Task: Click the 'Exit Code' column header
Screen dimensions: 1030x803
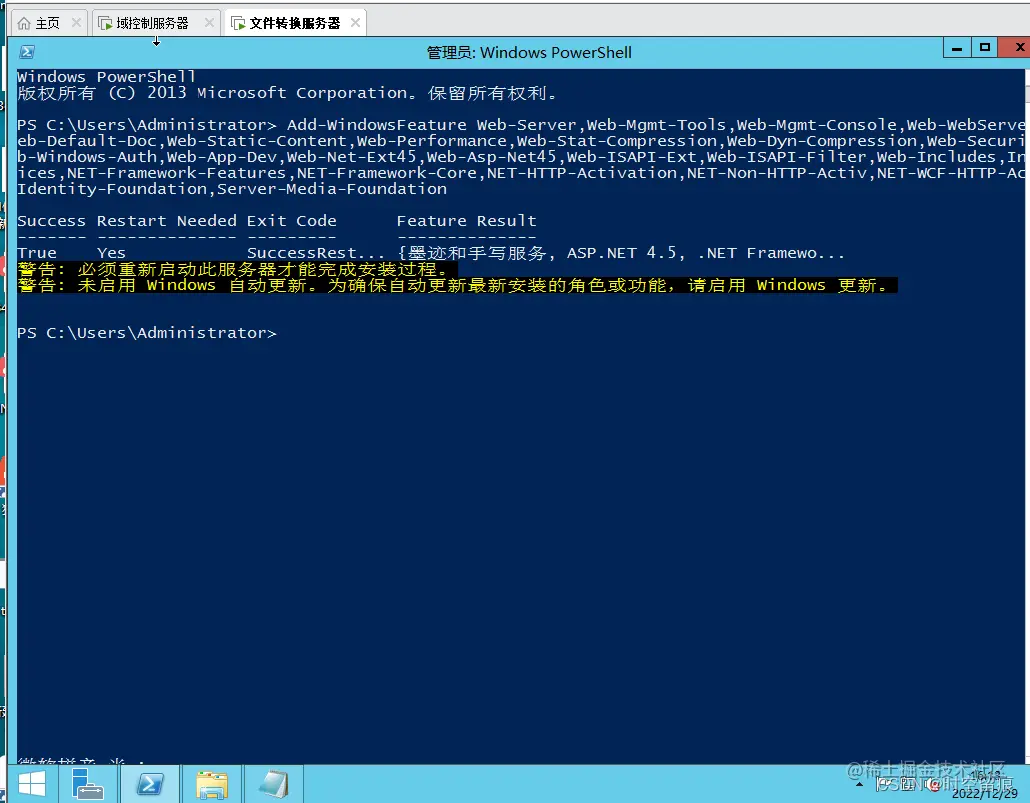Action: 292,221
